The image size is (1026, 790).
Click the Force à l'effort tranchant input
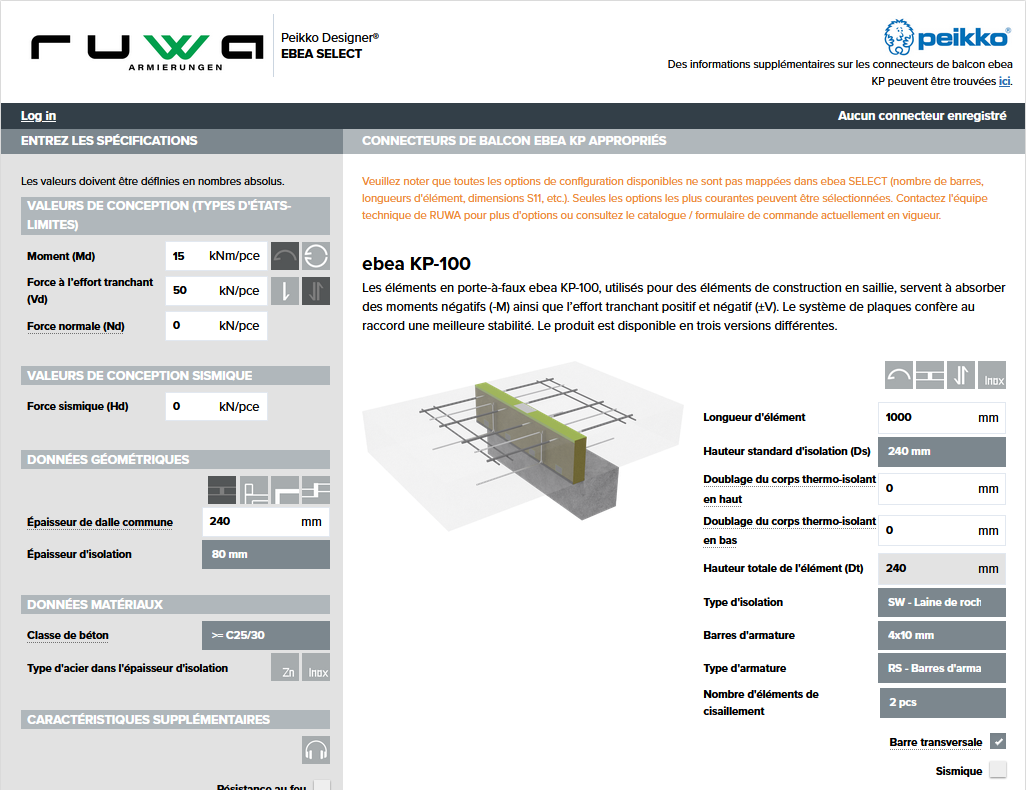216,291
